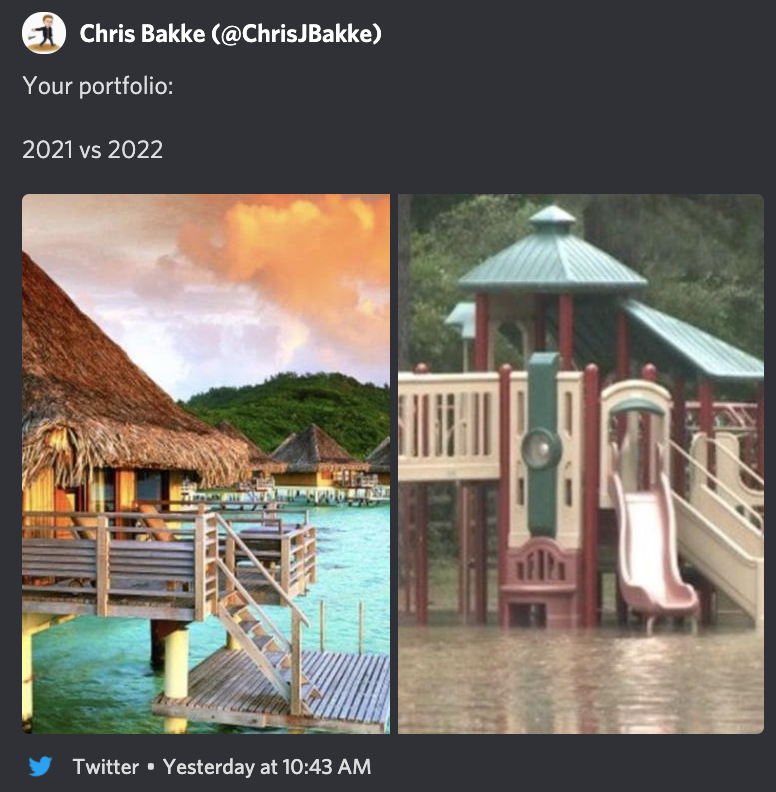Viewport: 776px width, 792px height.
Task: Open the flooded playground image on the right
Action: pos(581,464)
